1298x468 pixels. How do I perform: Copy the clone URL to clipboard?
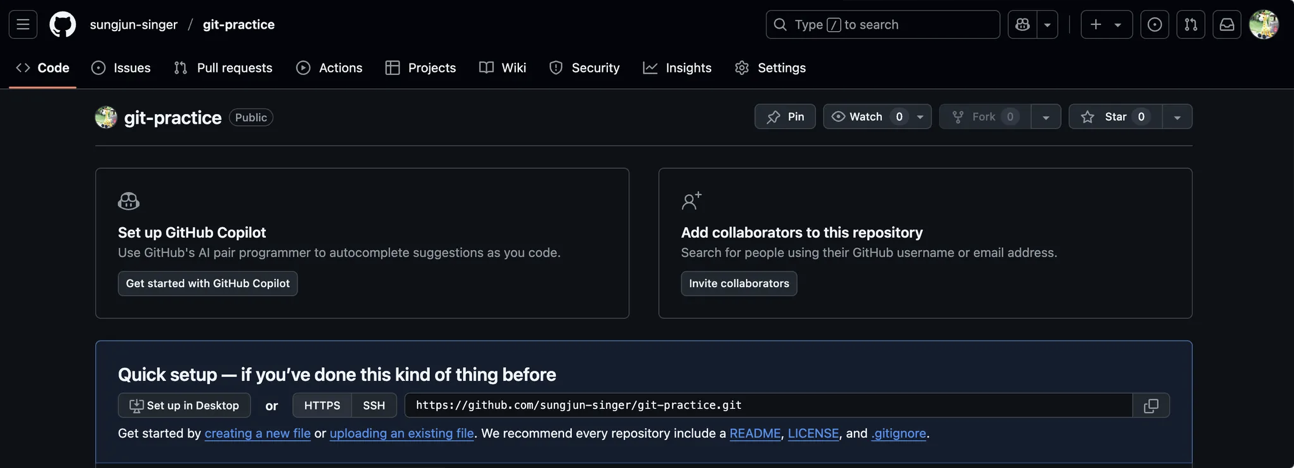click(1151, 405)
